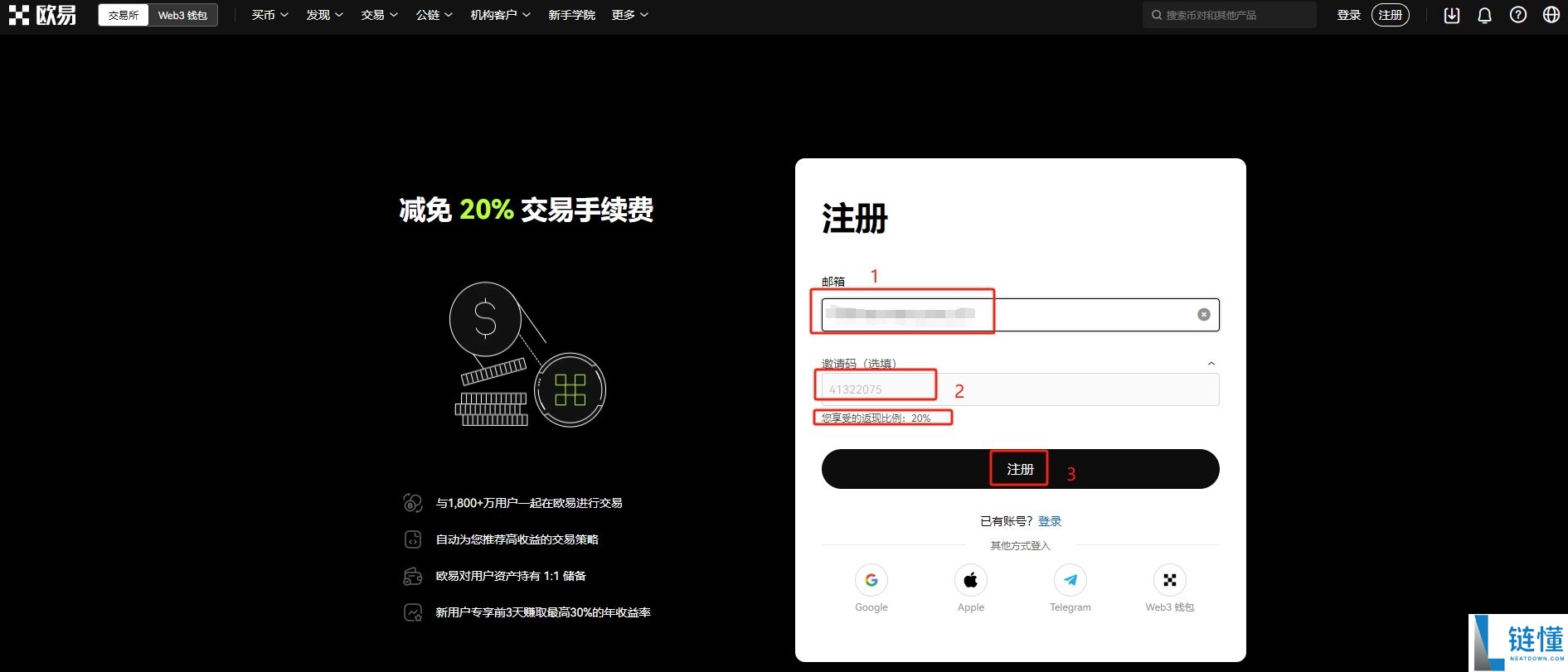Viewport: 1568px width, 672px height.
Task: Expand the 买币 menu
Action: click(269, 15)
